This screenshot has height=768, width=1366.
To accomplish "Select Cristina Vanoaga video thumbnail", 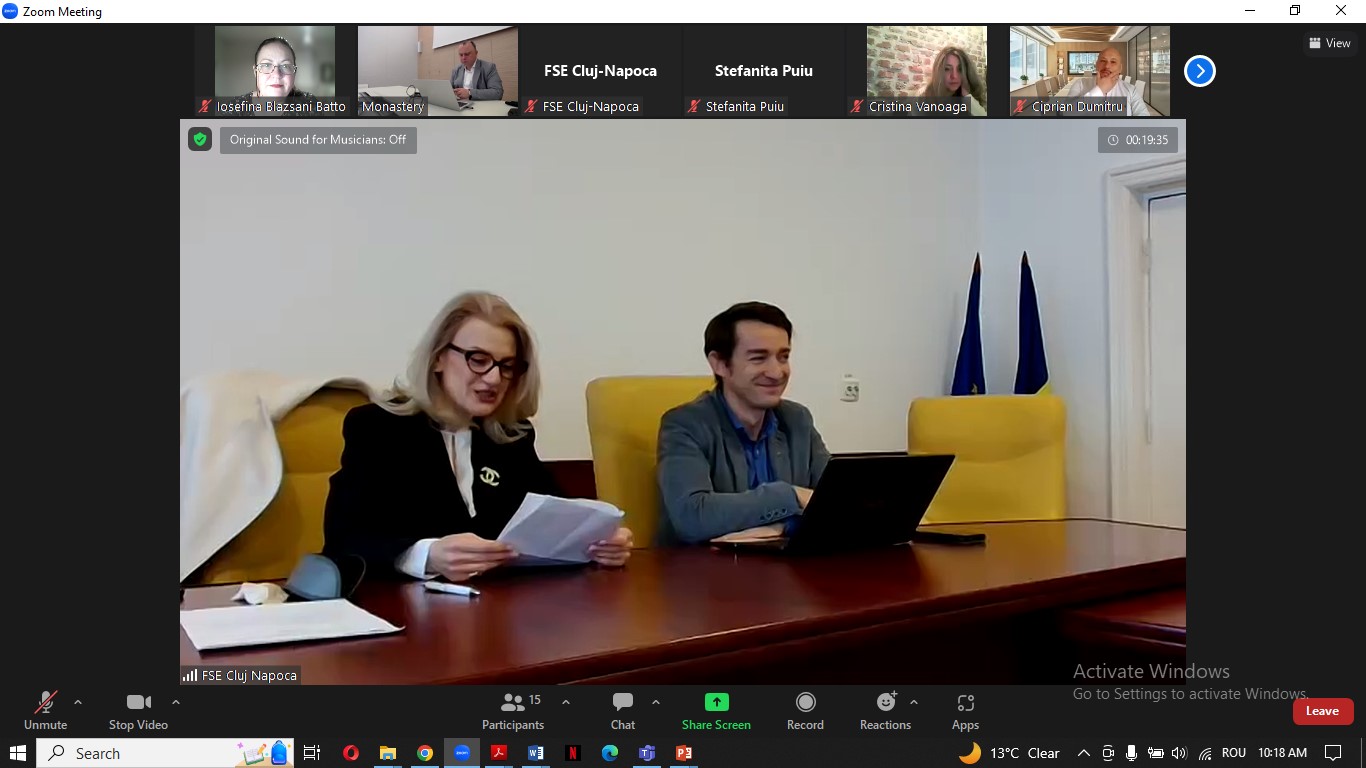I will [926, 71].
